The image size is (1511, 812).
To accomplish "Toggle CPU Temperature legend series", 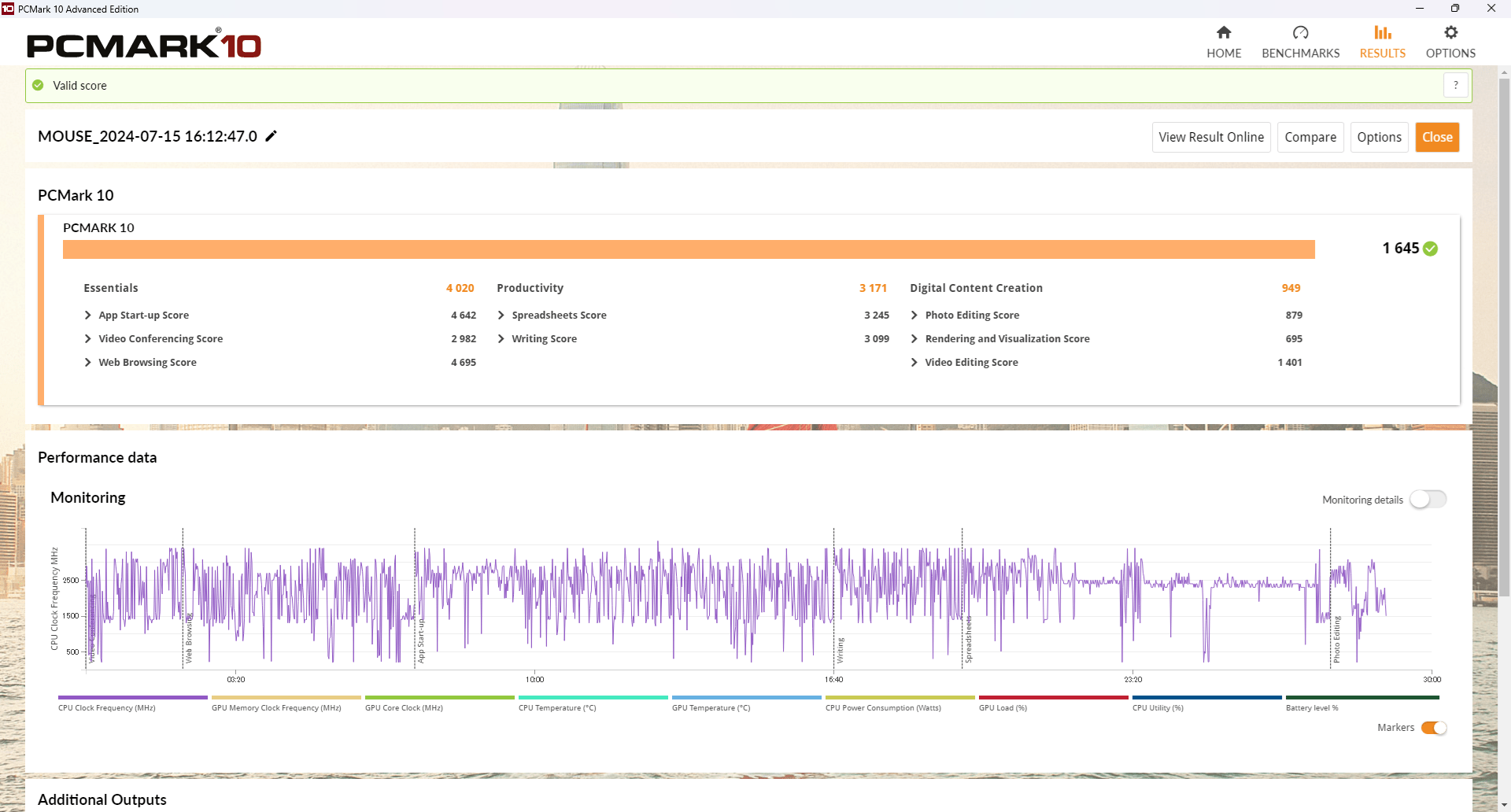I will (x=593, y=703).
